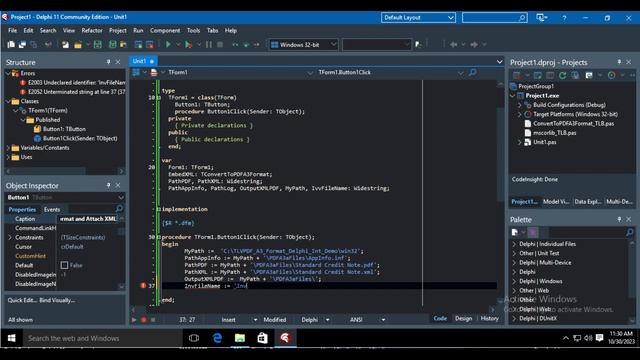Click the Bind Visually link
The image size is (640, 360).
click(x=57, y=300)
